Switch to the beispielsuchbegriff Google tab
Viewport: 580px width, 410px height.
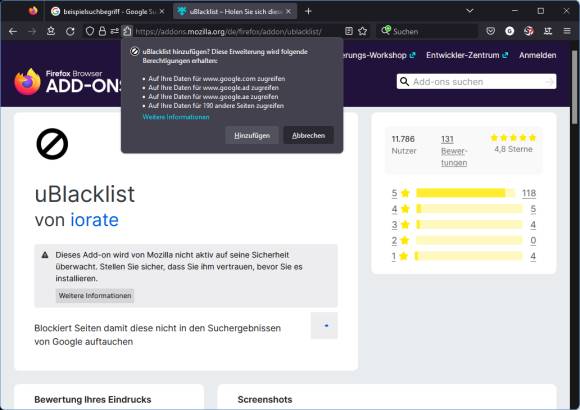point(107,11)
